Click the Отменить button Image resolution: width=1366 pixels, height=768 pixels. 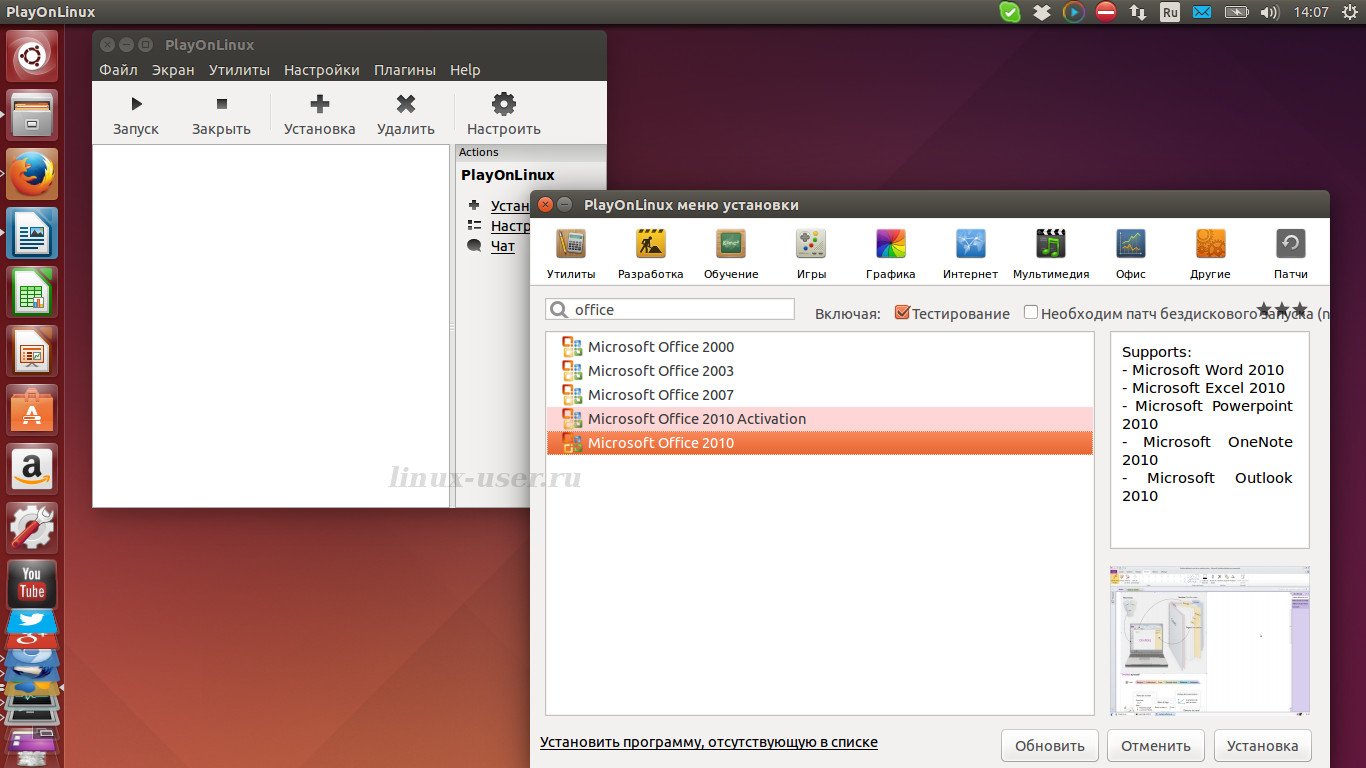(1156, 746)
